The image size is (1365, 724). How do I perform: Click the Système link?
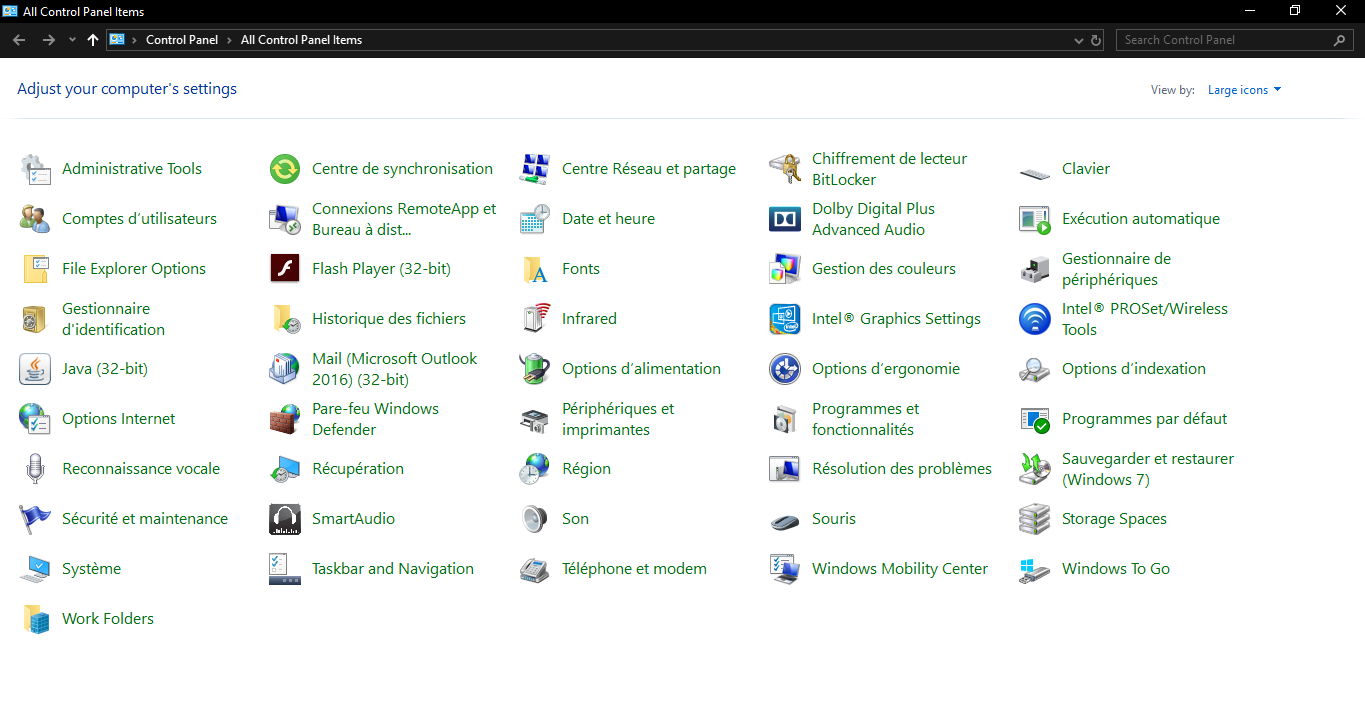[x=91, y=569]
